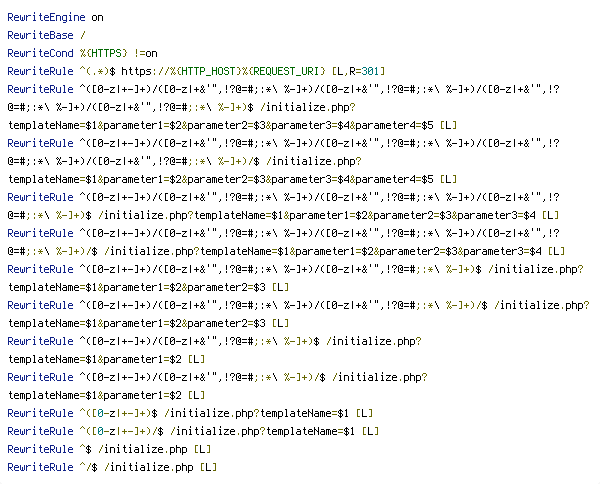Click the %{HTTP_HOST} variable in redirect rule
Viewport: 600px width, 484px height.
pyautogui.click(x=205, y=72)
